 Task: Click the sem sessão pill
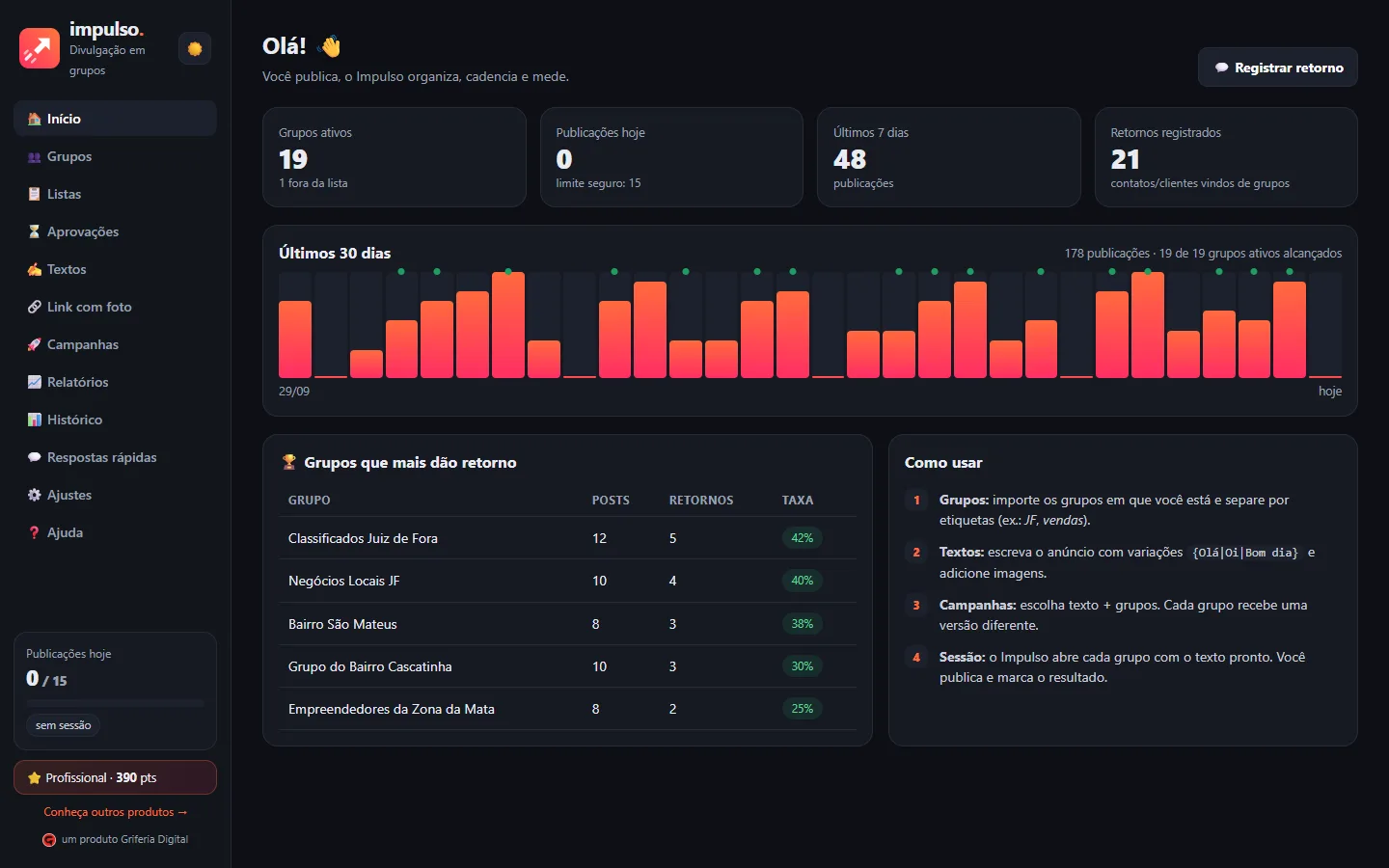coord(63,725)
